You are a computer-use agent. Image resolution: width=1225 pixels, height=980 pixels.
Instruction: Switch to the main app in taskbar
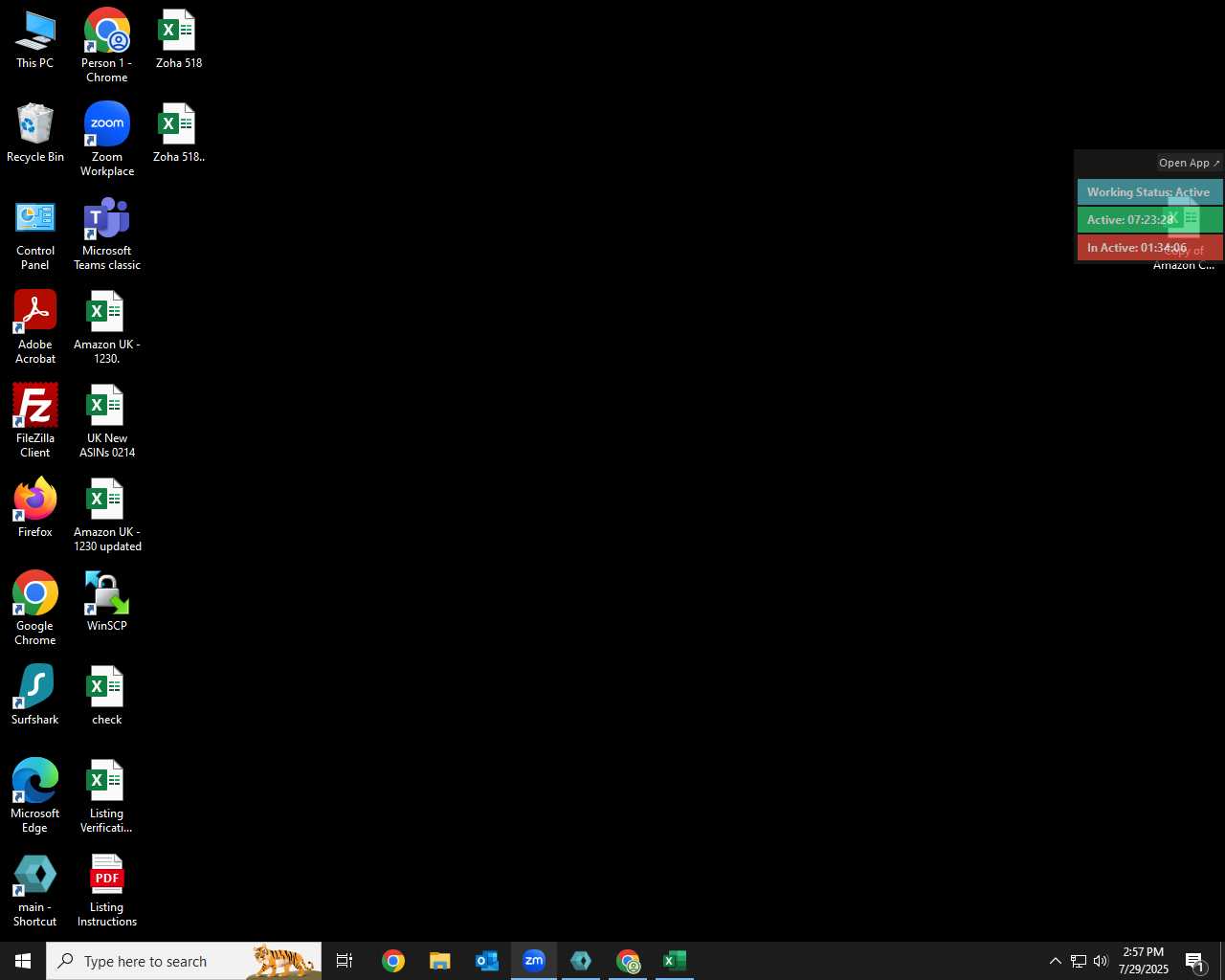point(581,961)
